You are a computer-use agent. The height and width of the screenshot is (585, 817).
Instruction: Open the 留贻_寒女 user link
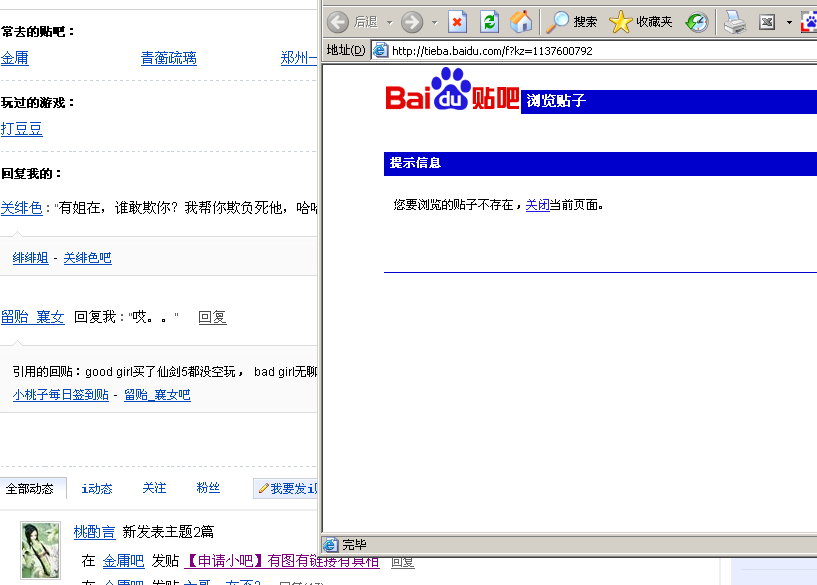(33, 317)
